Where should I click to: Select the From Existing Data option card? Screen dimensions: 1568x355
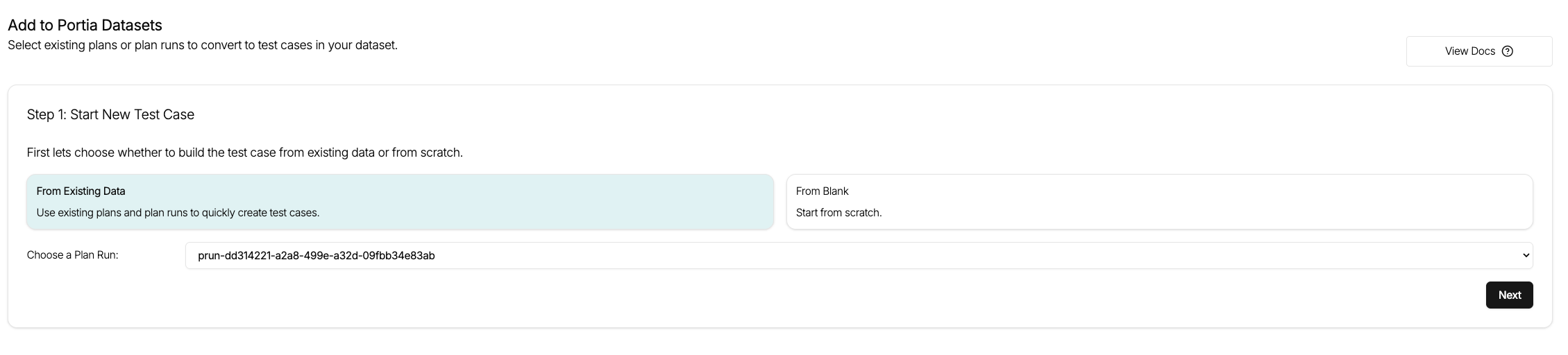(x=400, y=202)
